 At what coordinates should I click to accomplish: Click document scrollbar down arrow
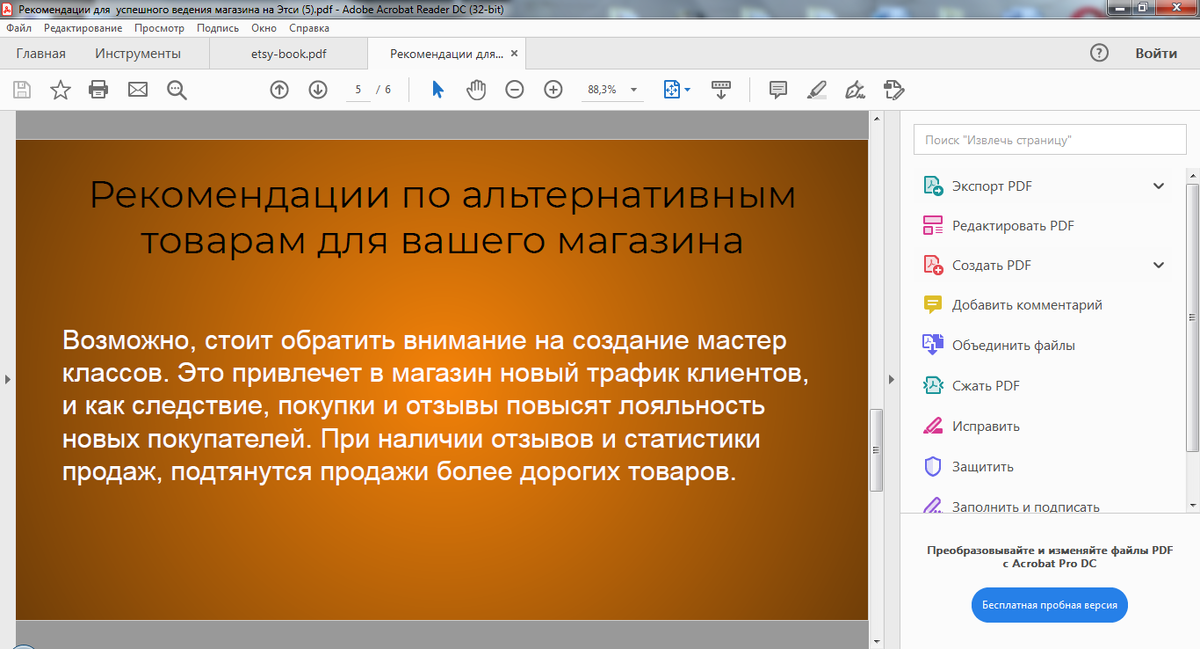click(876, 641)
